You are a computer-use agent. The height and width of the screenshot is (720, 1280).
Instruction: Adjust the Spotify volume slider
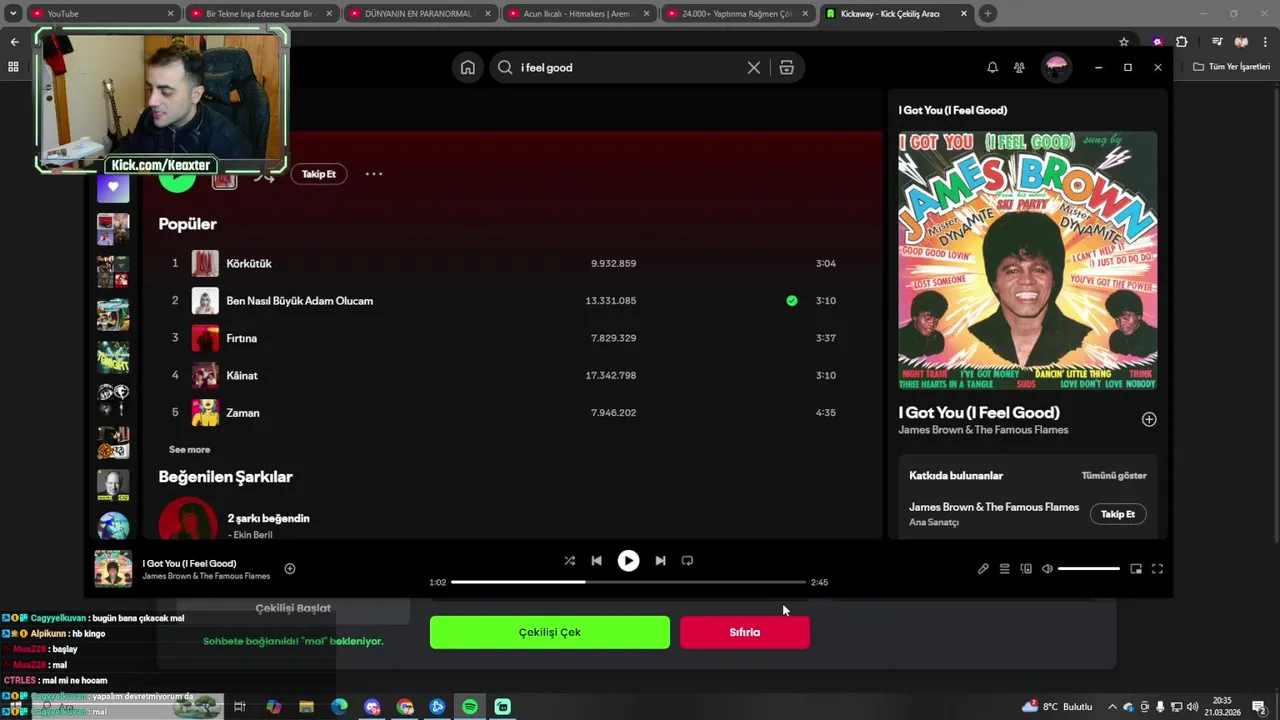[1089, 569]
